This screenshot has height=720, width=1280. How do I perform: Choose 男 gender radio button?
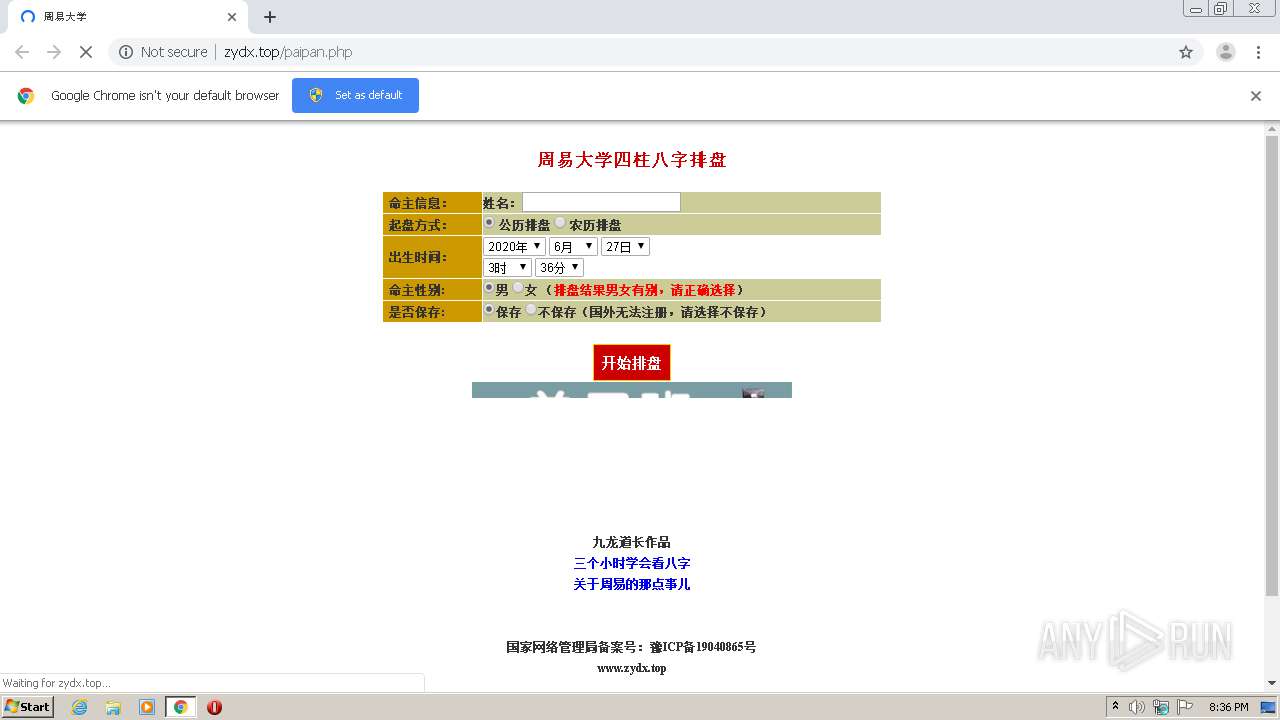pos(489,288)
